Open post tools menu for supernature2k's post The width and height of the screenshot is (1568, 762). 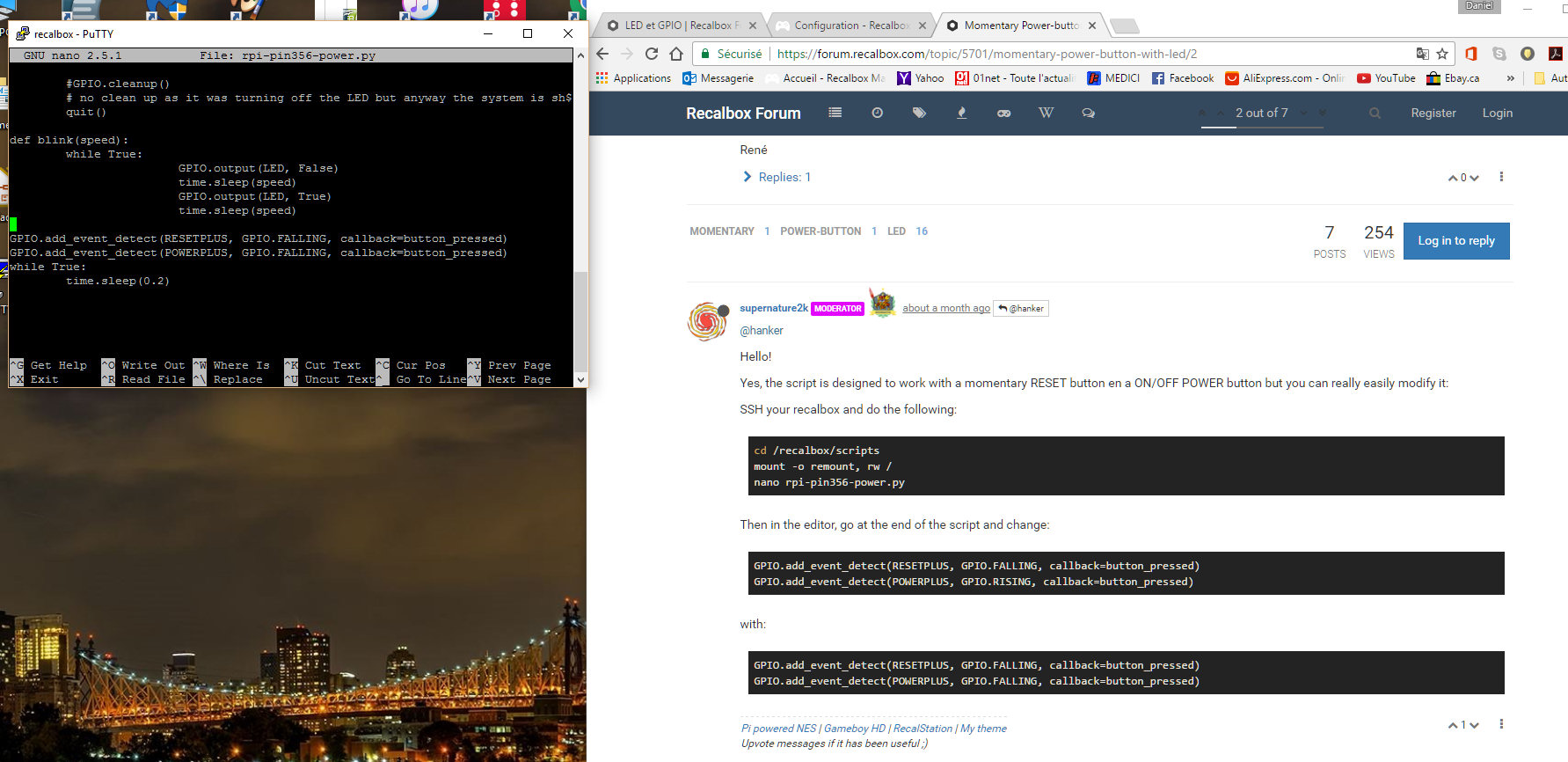click(1501, 724)
